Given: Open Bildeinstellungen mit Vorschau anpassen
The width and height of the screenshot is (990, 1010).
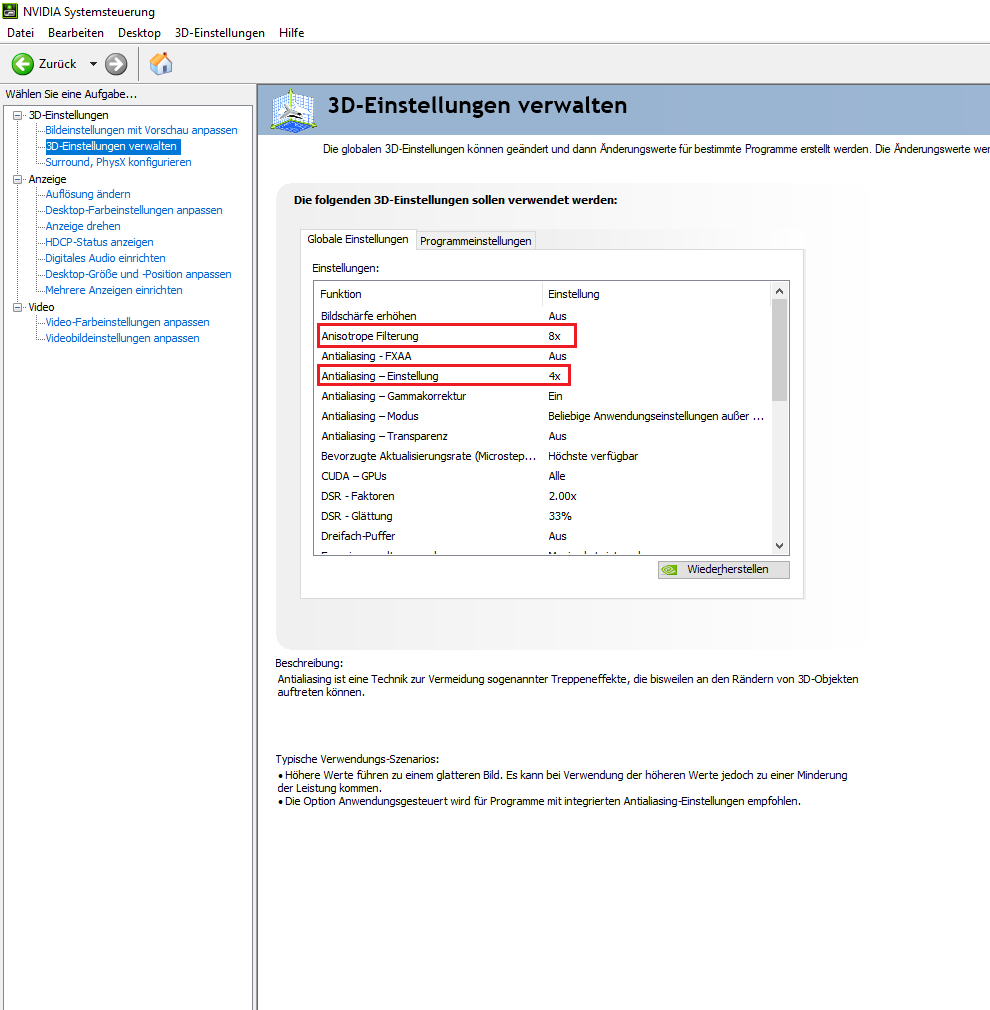Looking at the screenshot, I should tap(141, 130).
